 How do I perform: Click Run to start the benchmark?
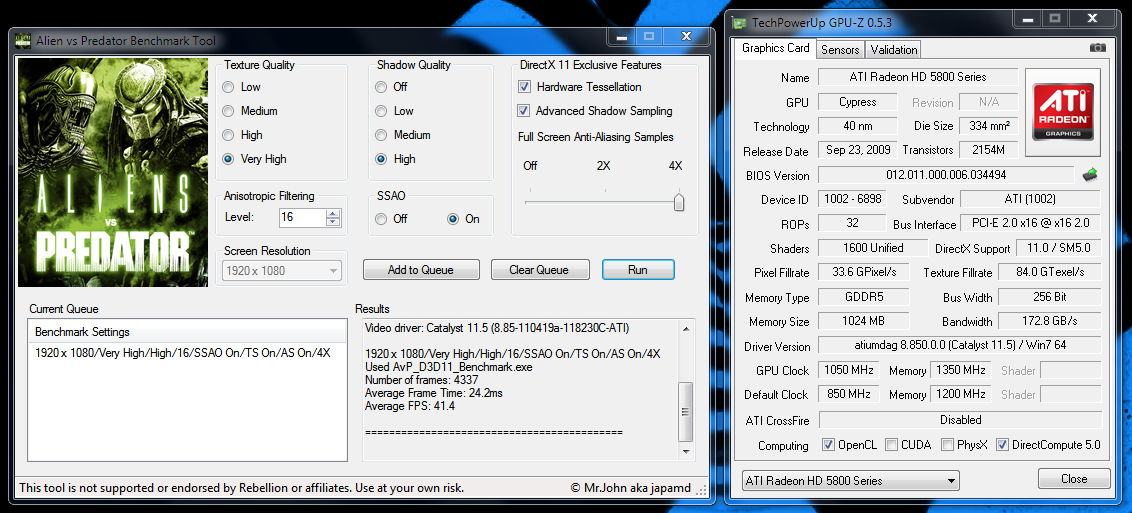tap(638, 270)
